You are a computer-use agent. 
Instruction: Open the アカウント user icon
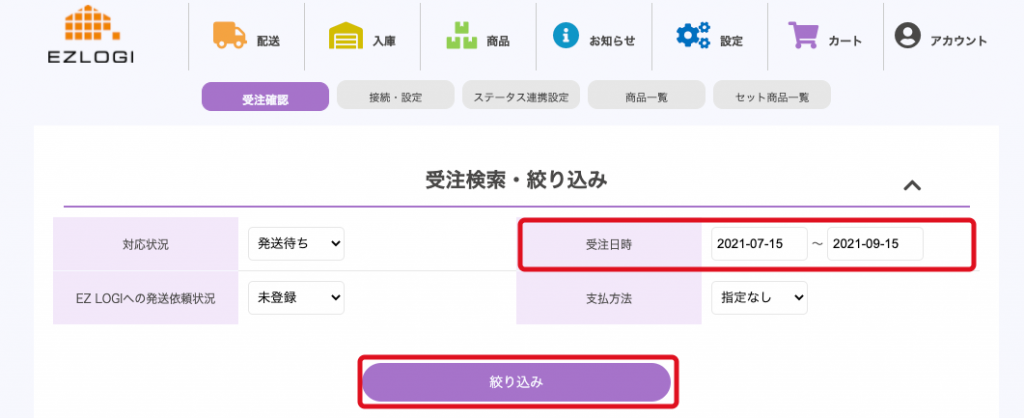click(x=907, y=37)
